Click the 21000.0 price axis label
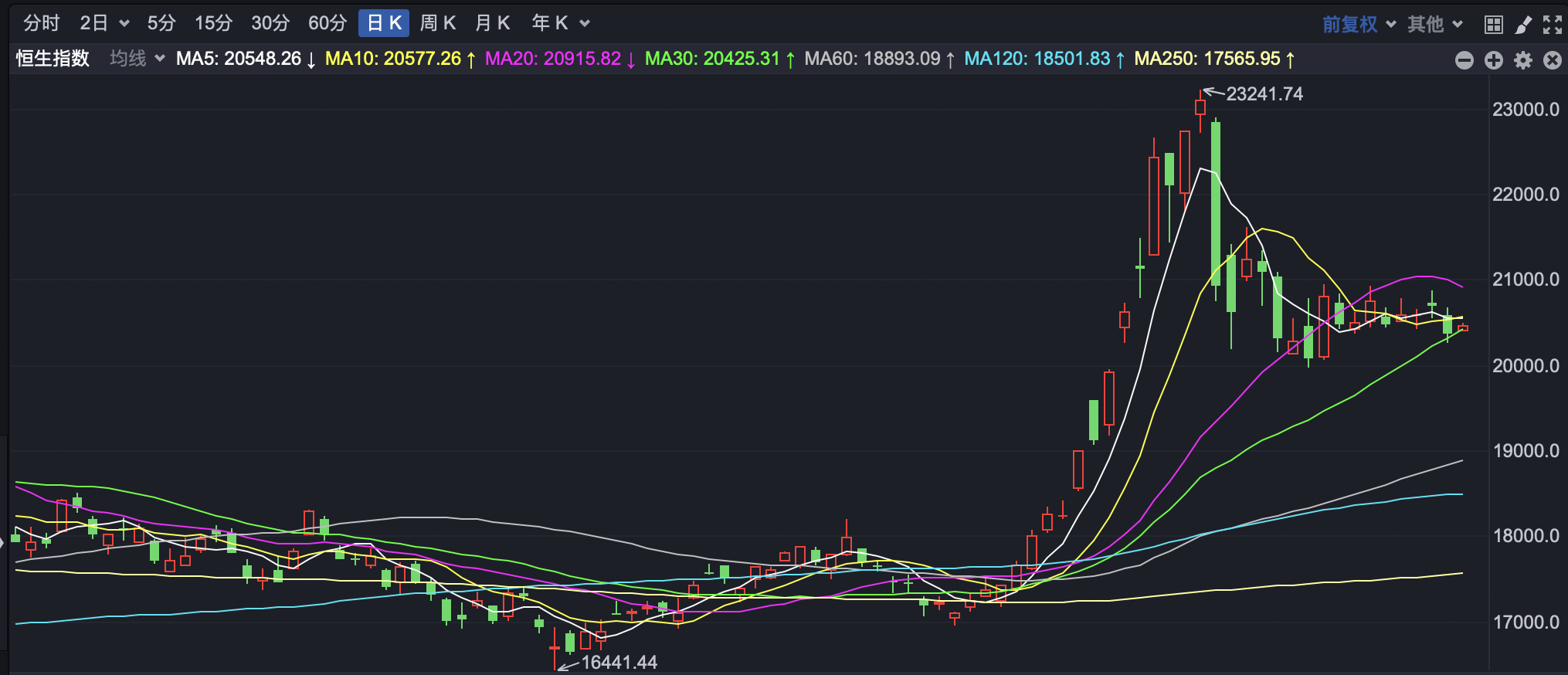Screen dimensions: 1568x675 pyautogui.click(x=1526, y=280)
